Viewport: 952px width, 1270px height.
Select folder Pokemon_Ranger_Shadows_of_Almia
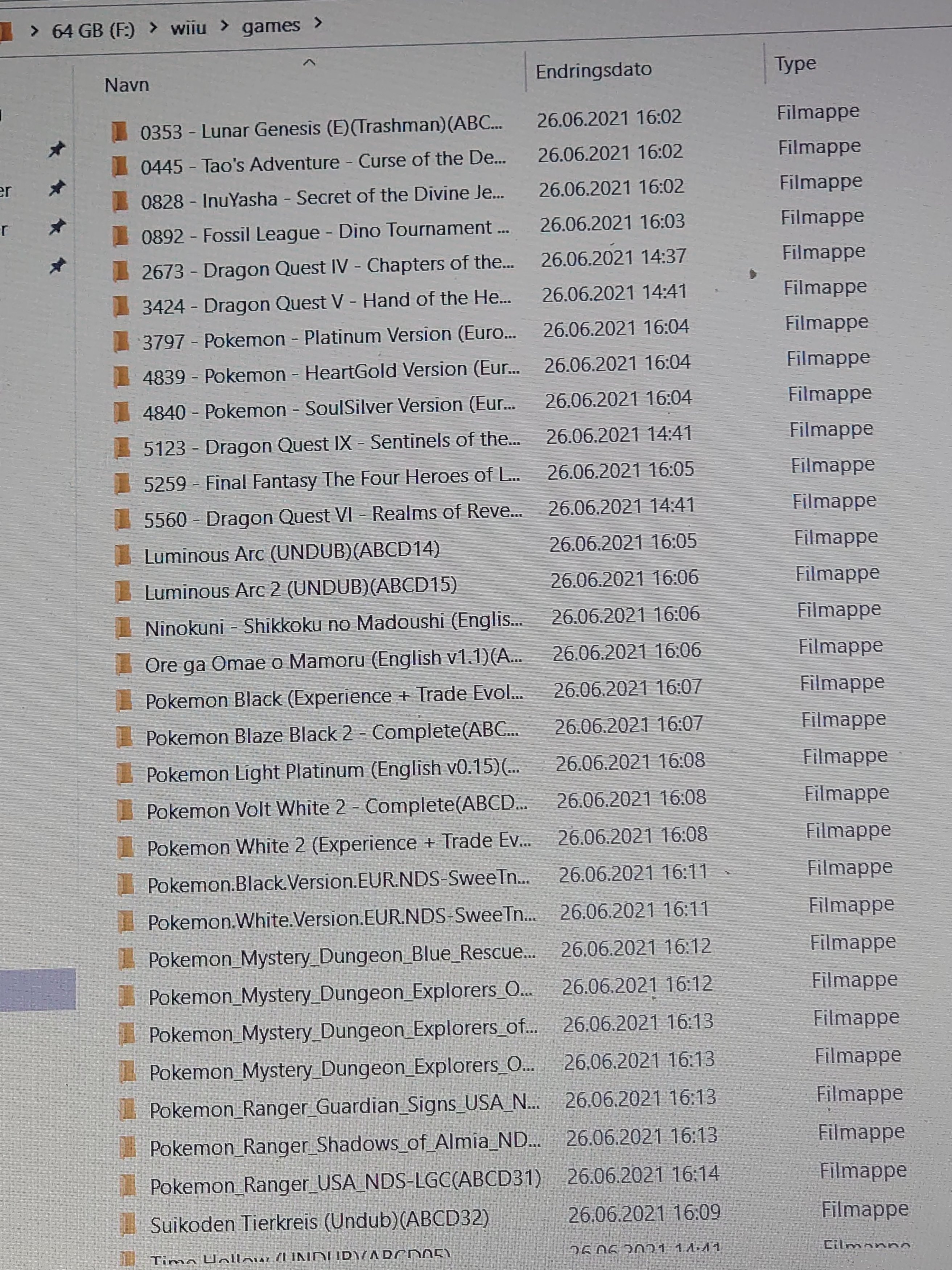click(346, 1144)
